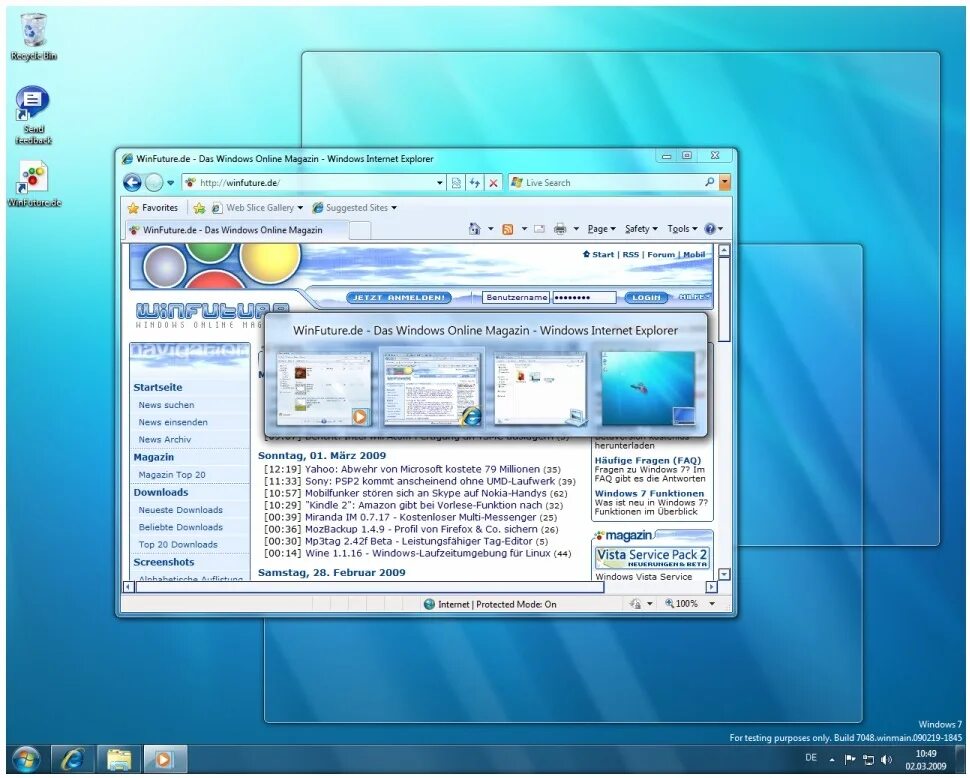
Task: Open the Help question mark menu
Action: (x=713, y=229)
